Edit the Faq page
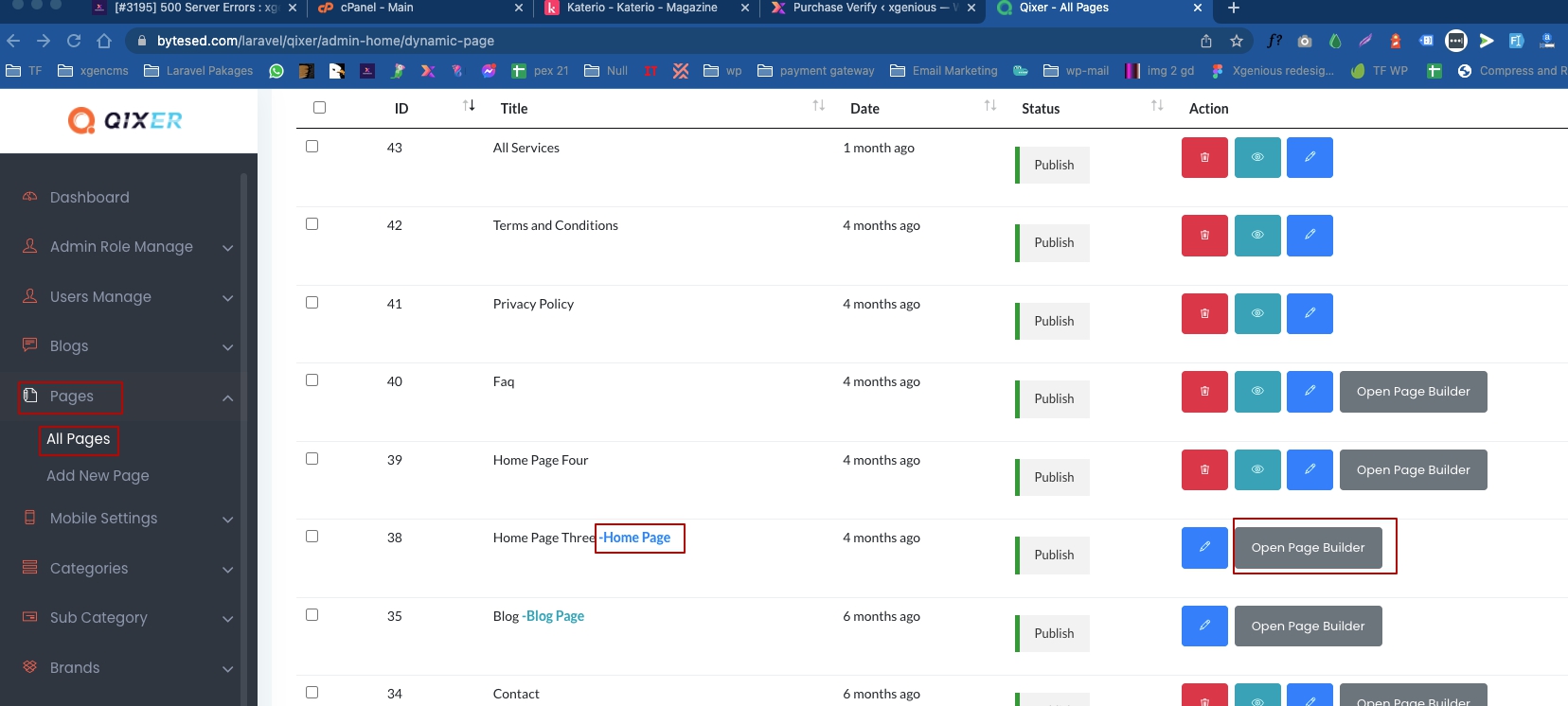Screen dimensions: 1568x706 pyautogui.click(x=1310, y=392)
